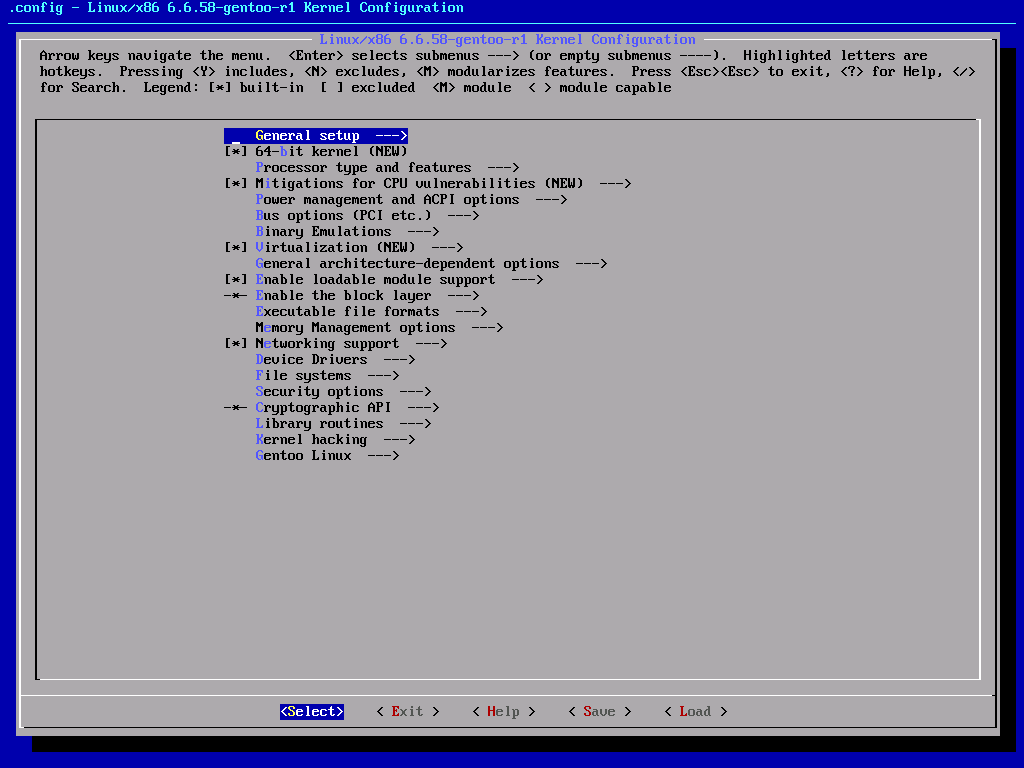Expand the Virtualization submenu arrow
This screenshot has width=1024, height=768.
(x=447, y=248)
